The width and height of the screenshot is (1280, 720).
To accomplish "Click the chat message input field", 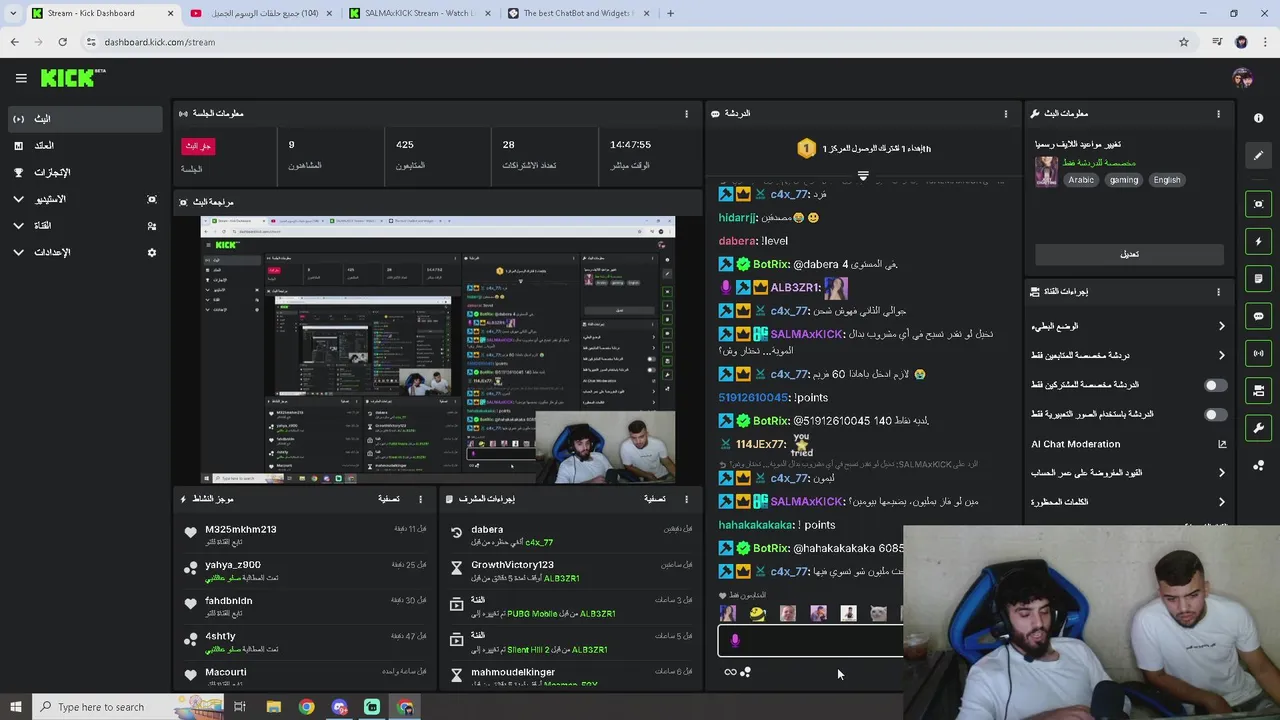I will coord(810,641).
